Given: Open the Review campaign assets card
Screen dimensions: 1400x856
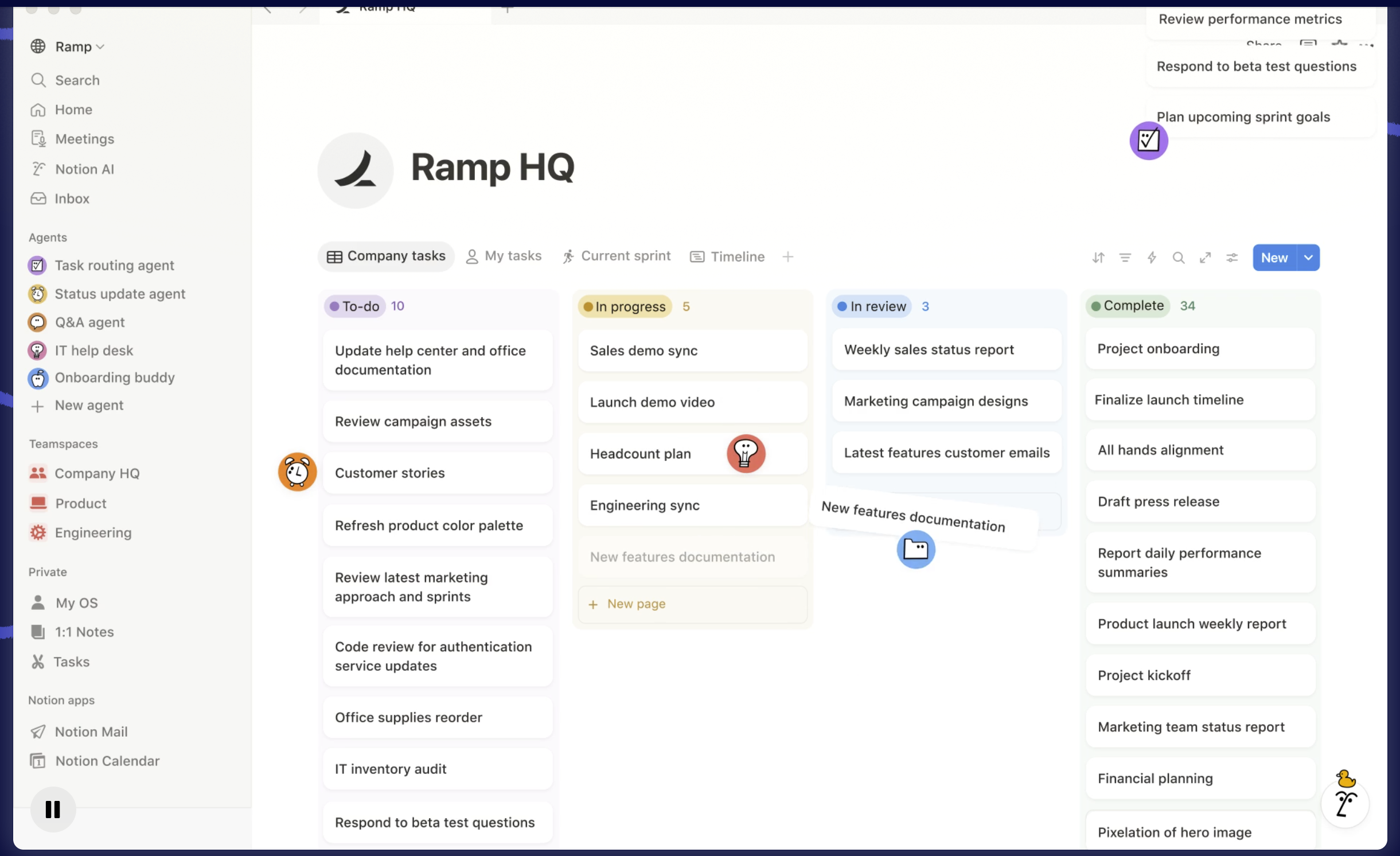Looking at the screenshot, I should pyautogui.click(x=438, y=422).
